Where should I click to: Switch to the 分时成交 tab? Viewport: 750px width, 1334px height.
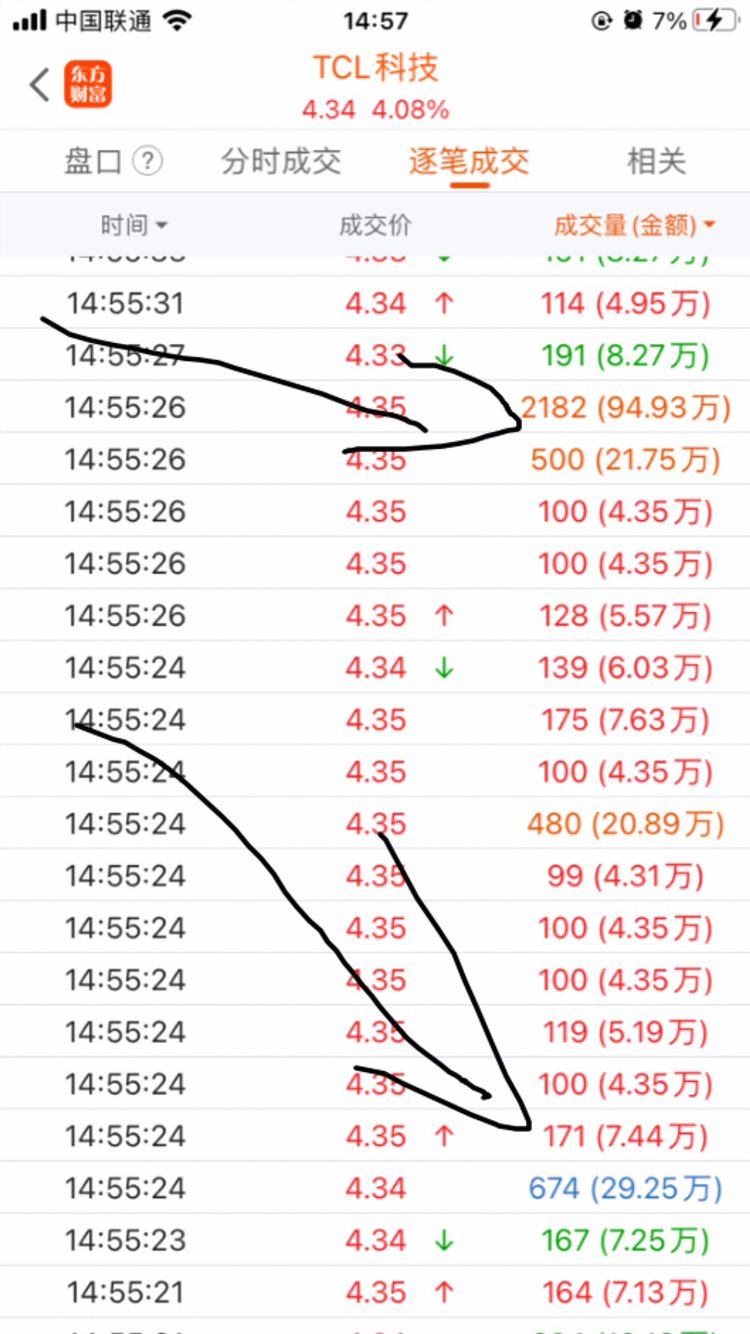pyautogui.click(x=281, y=160)
